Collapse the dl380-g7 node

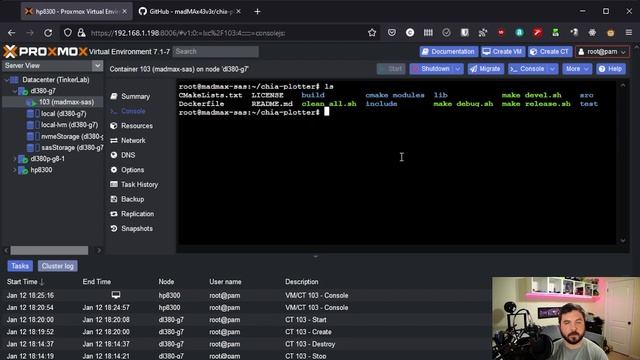[x=15, y=91]
